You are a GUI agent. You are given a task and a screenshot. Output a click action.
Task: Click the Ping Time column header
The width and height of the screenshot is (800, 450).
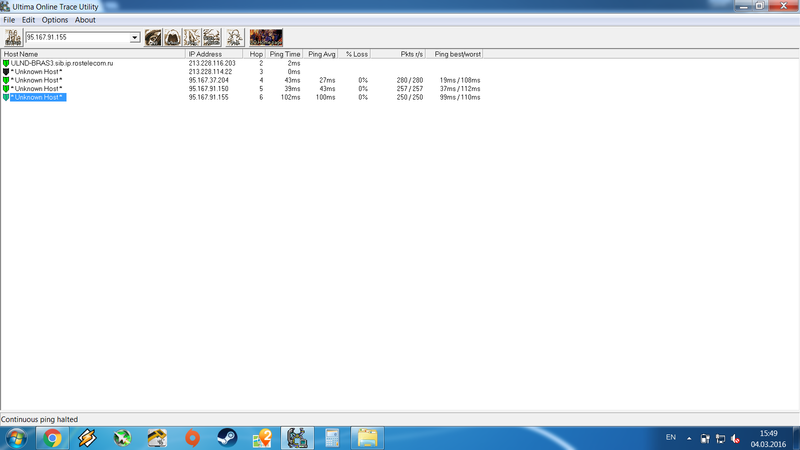[x=284, y=54]
